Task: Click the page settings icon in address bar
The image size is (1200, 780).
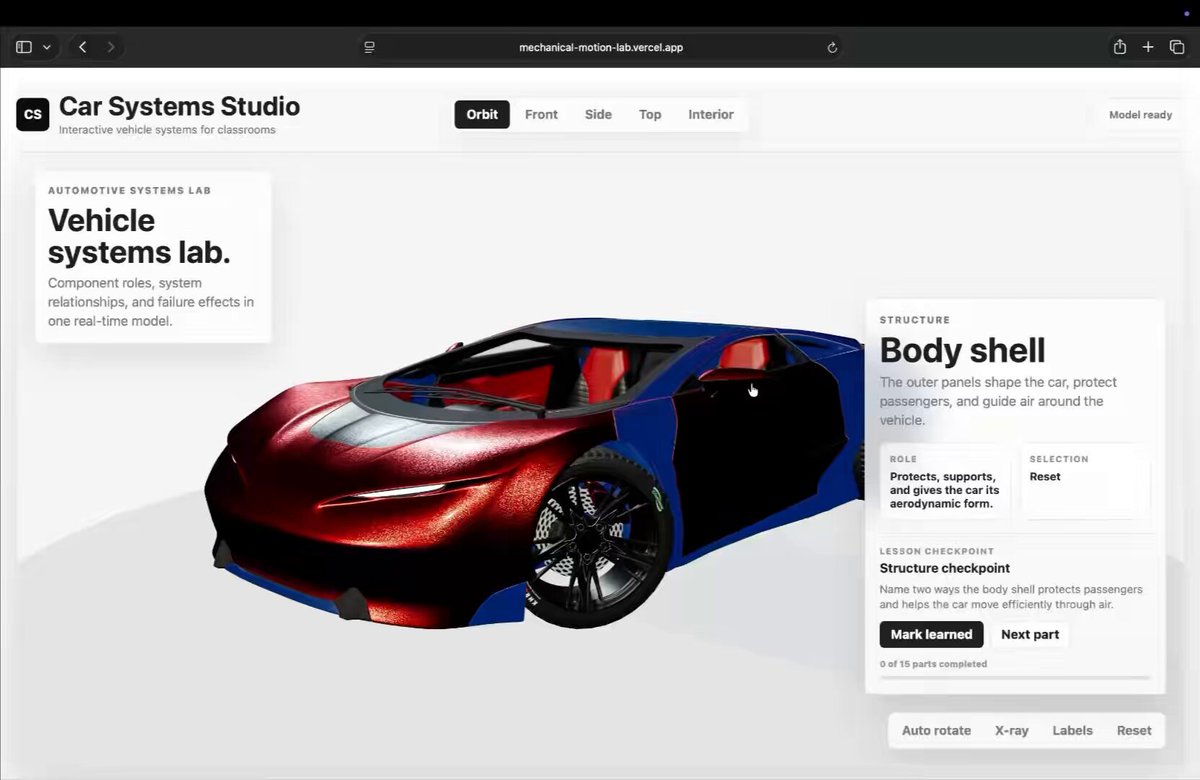Action: point(369,47)
